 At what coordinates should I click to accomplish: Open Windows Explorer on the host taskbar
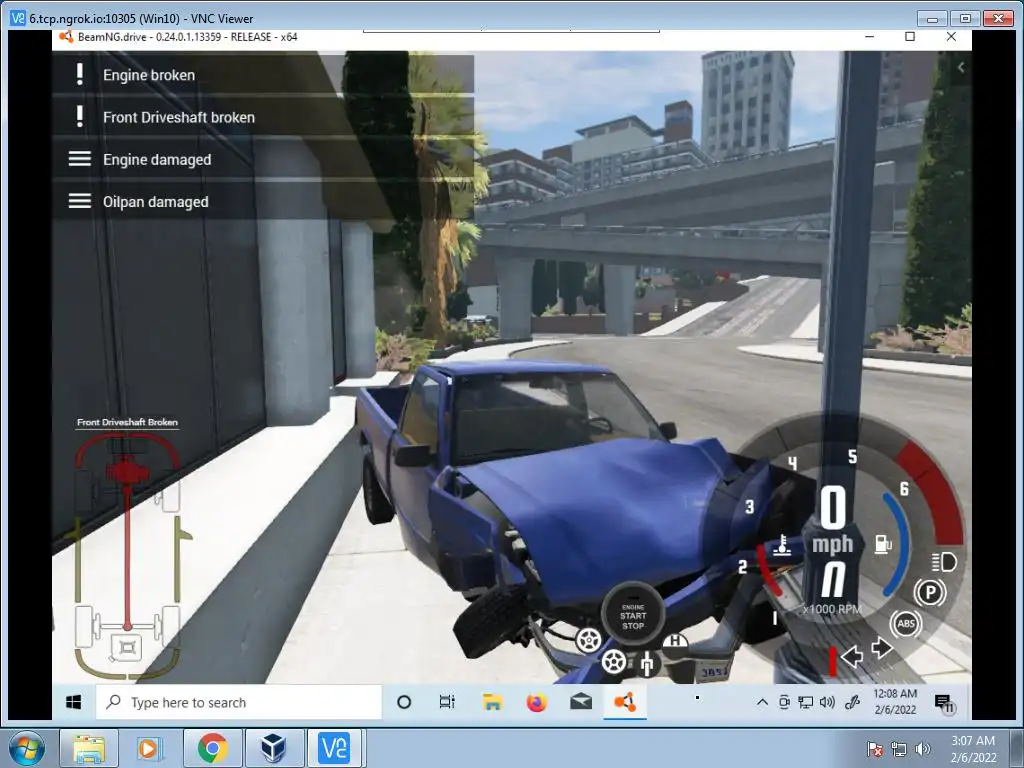pyautogui.click(x=89, y=748)
